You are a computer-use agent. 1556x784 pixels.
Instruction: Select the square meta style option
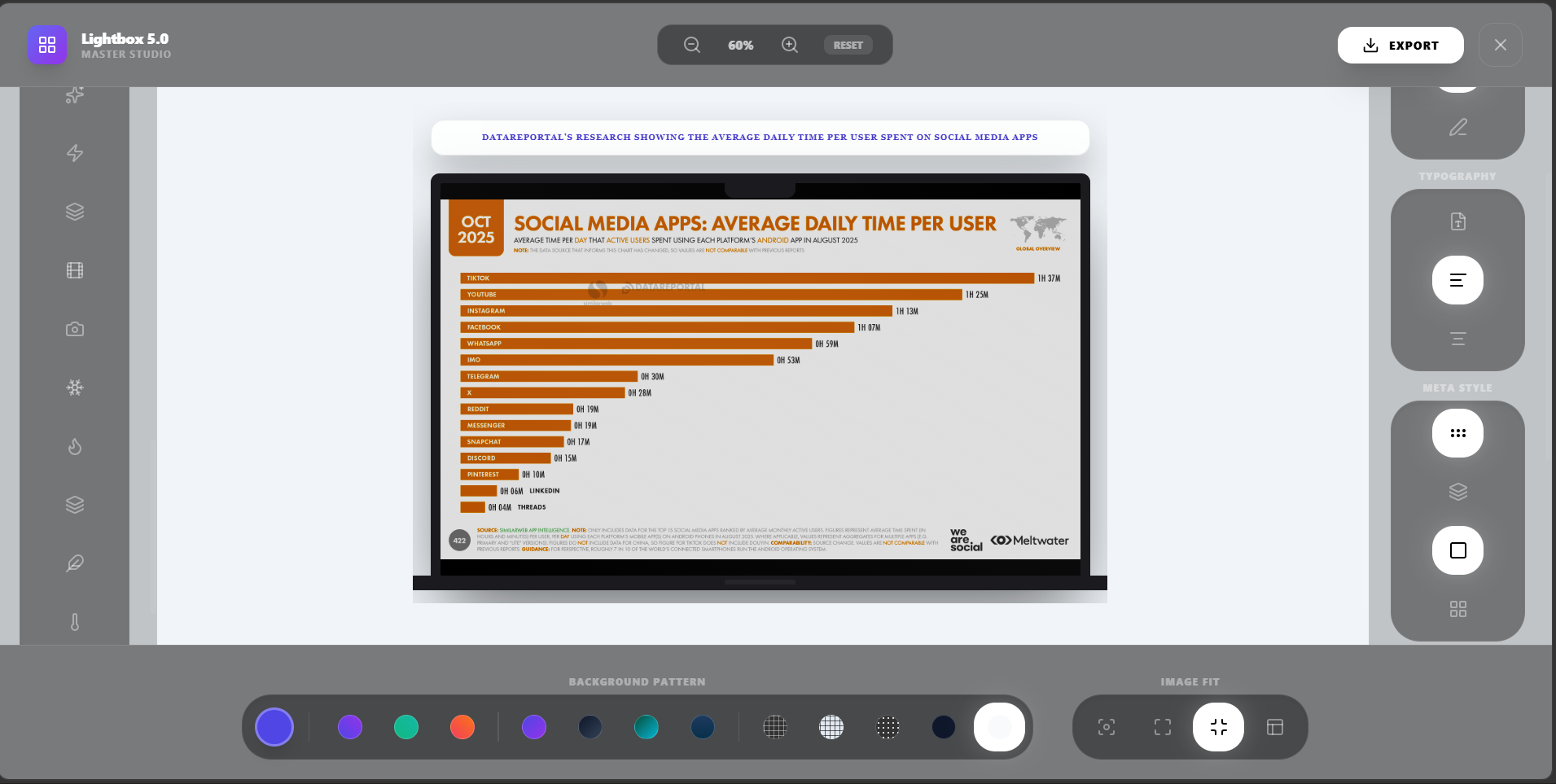coord(1457,550)
